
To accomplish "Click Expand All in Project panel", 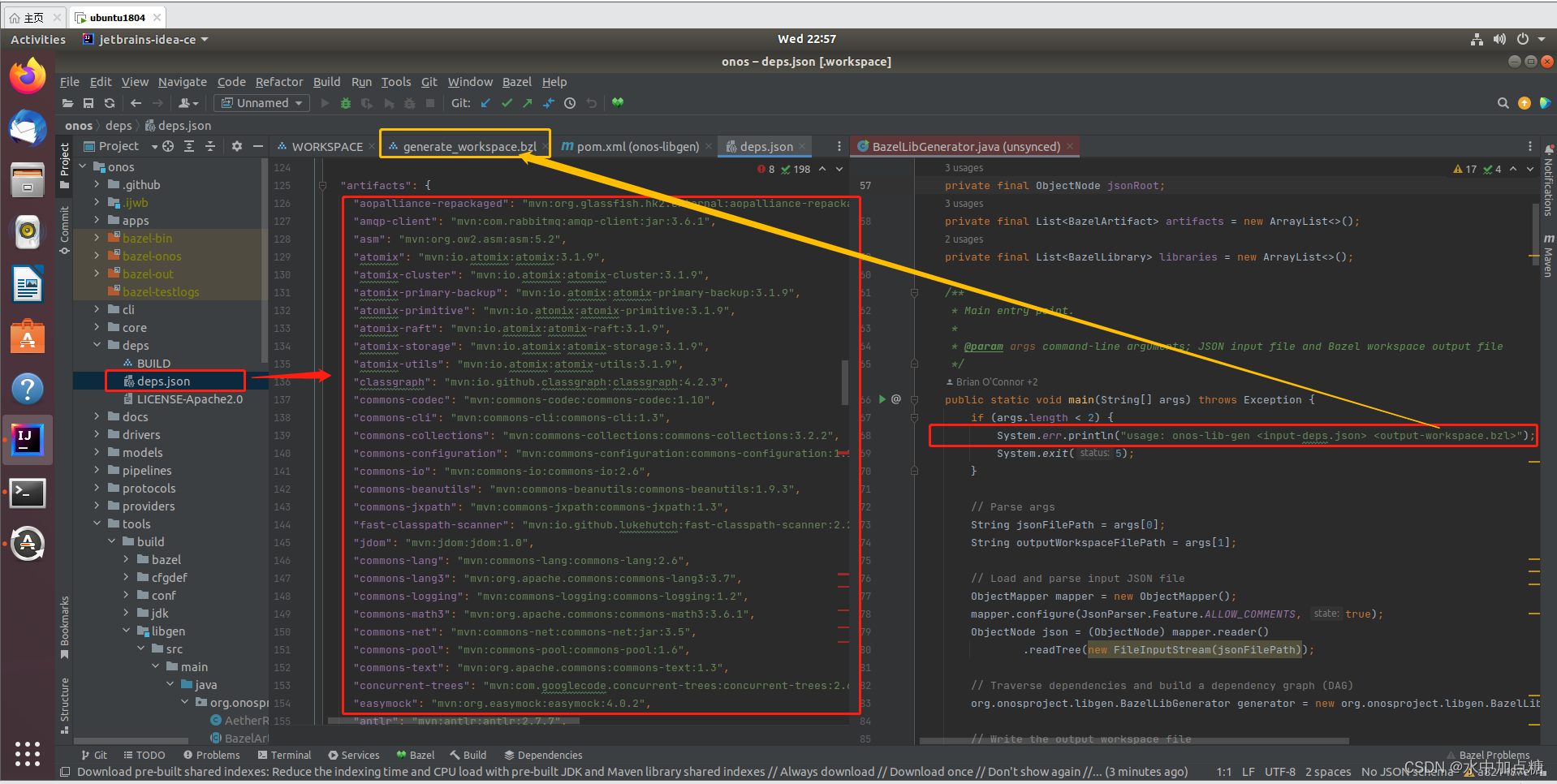I will tap(189, 146).
